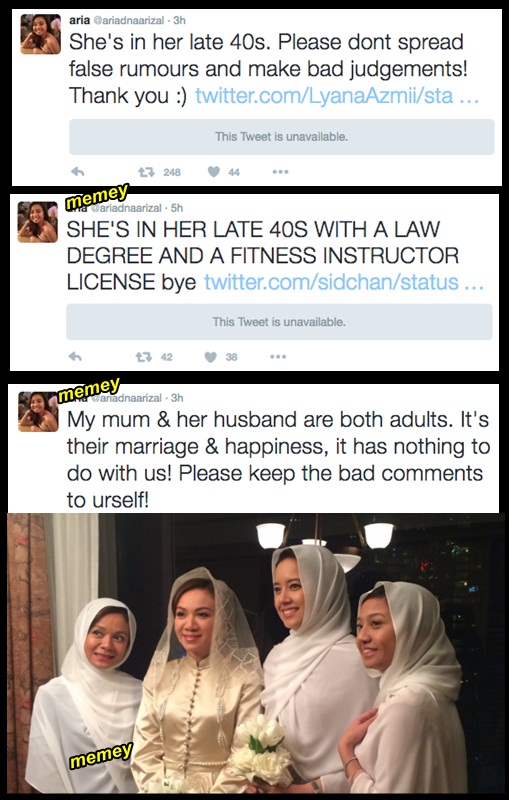Open more options on LAW DEGREE tweet
Viewport: 509px width, 800px height.
pyautogui.click(x=278, y=357)
